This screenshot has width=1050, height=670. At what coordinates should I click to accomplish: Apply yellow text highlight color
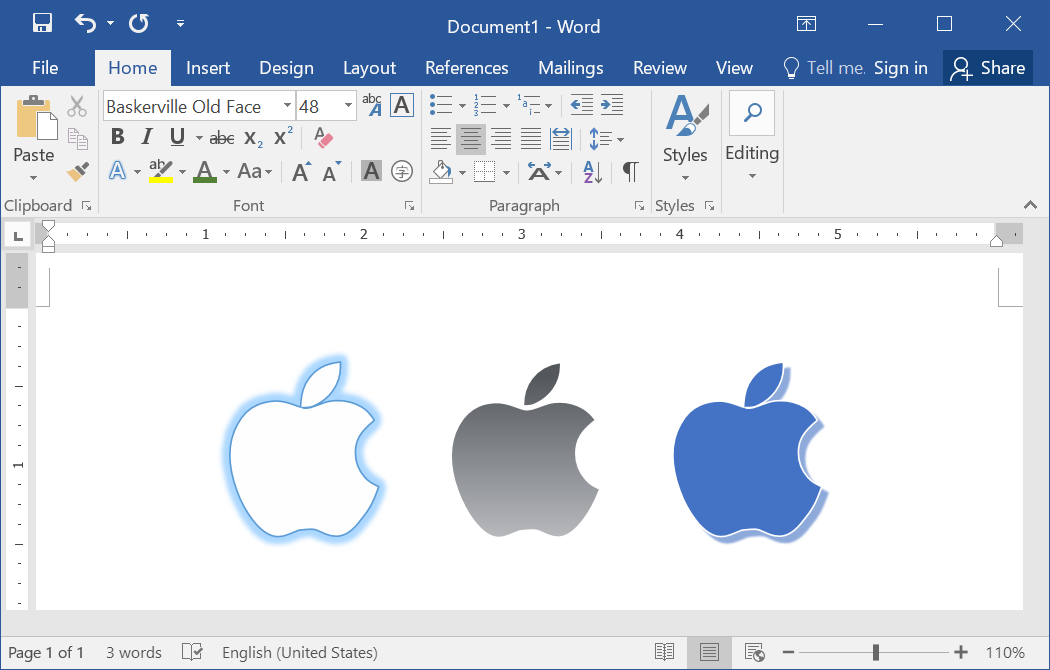tap(161, 171)
